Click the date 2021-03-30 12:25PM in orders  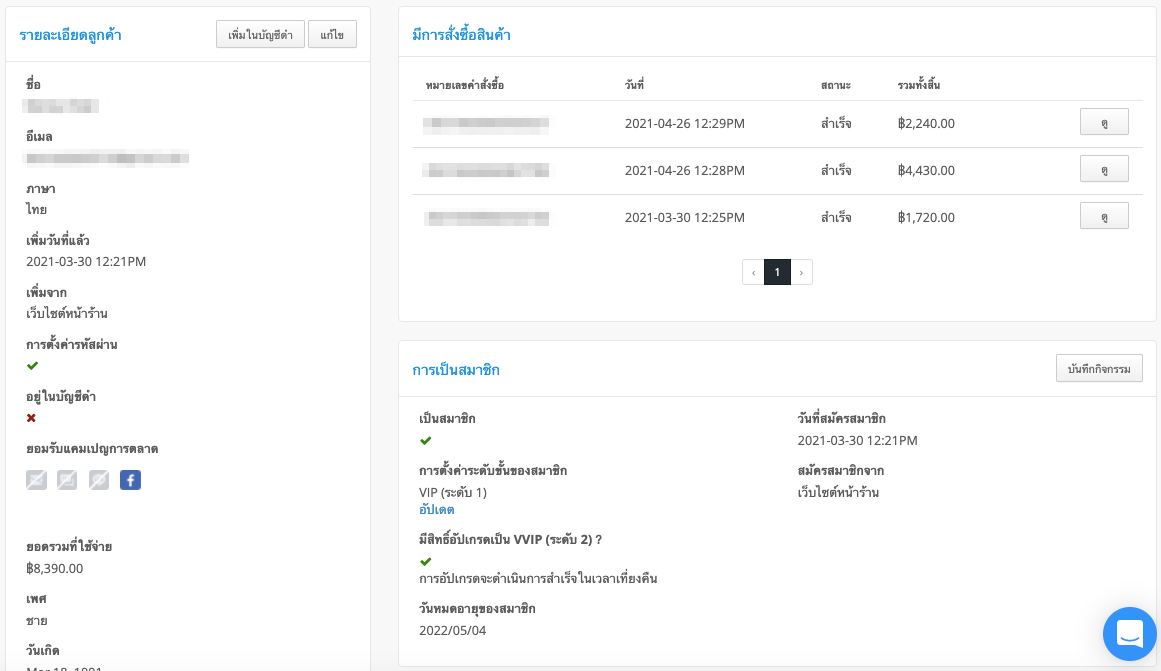coord(685,218)
